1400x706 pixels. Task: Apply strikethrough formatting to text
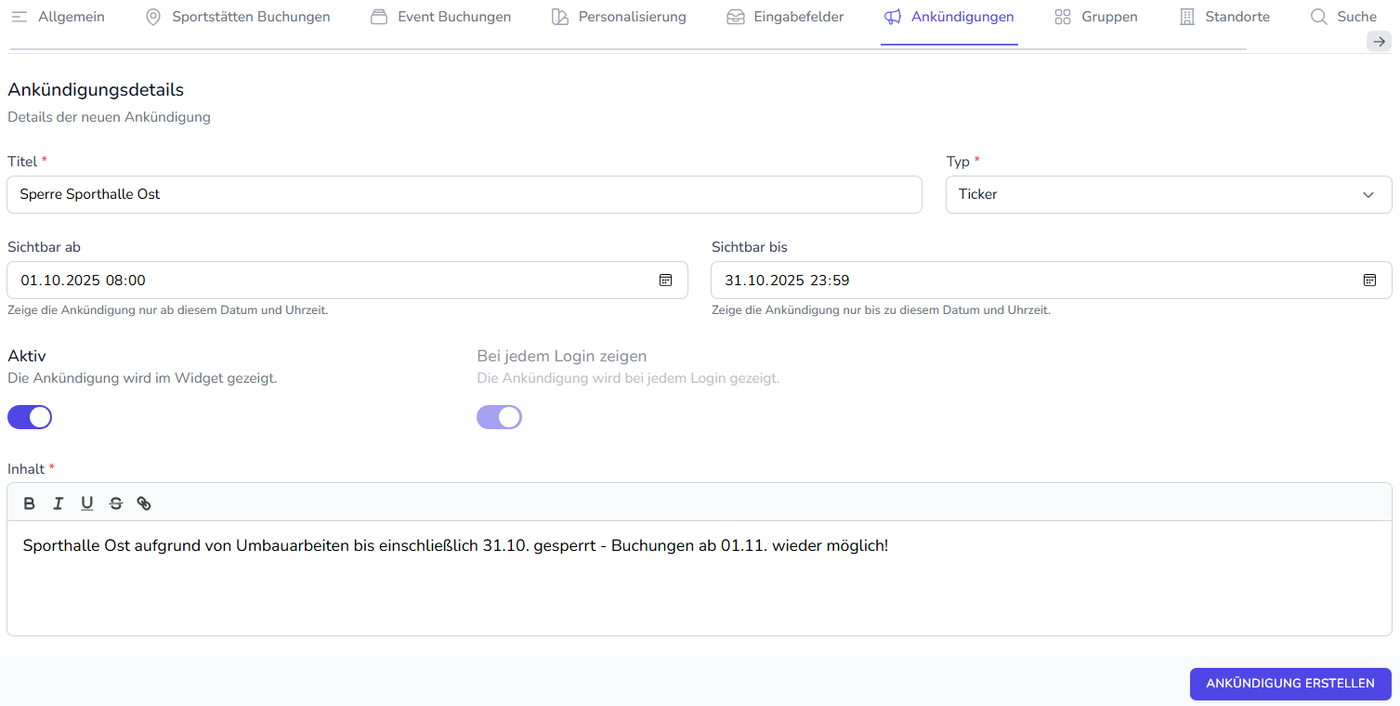click(x=116, y=504)
